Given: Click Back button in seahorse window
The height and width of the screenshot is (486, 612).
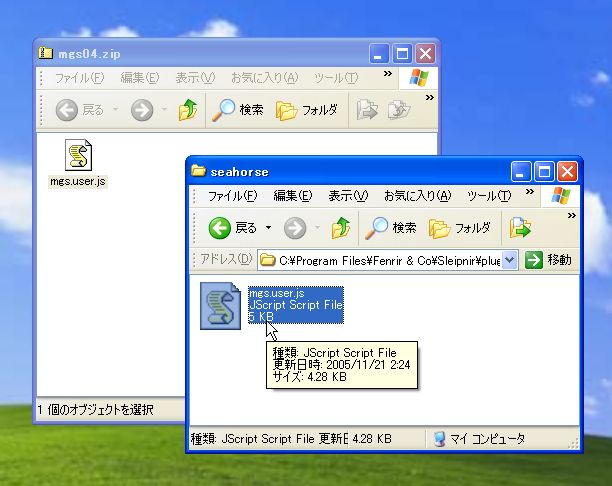Looking at the screenshot, I should point(233,228).
